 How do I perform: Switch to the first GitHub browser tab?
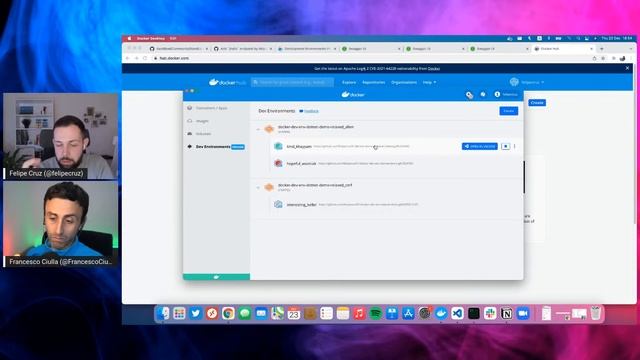pyautogui.click(x=178, y=49)
